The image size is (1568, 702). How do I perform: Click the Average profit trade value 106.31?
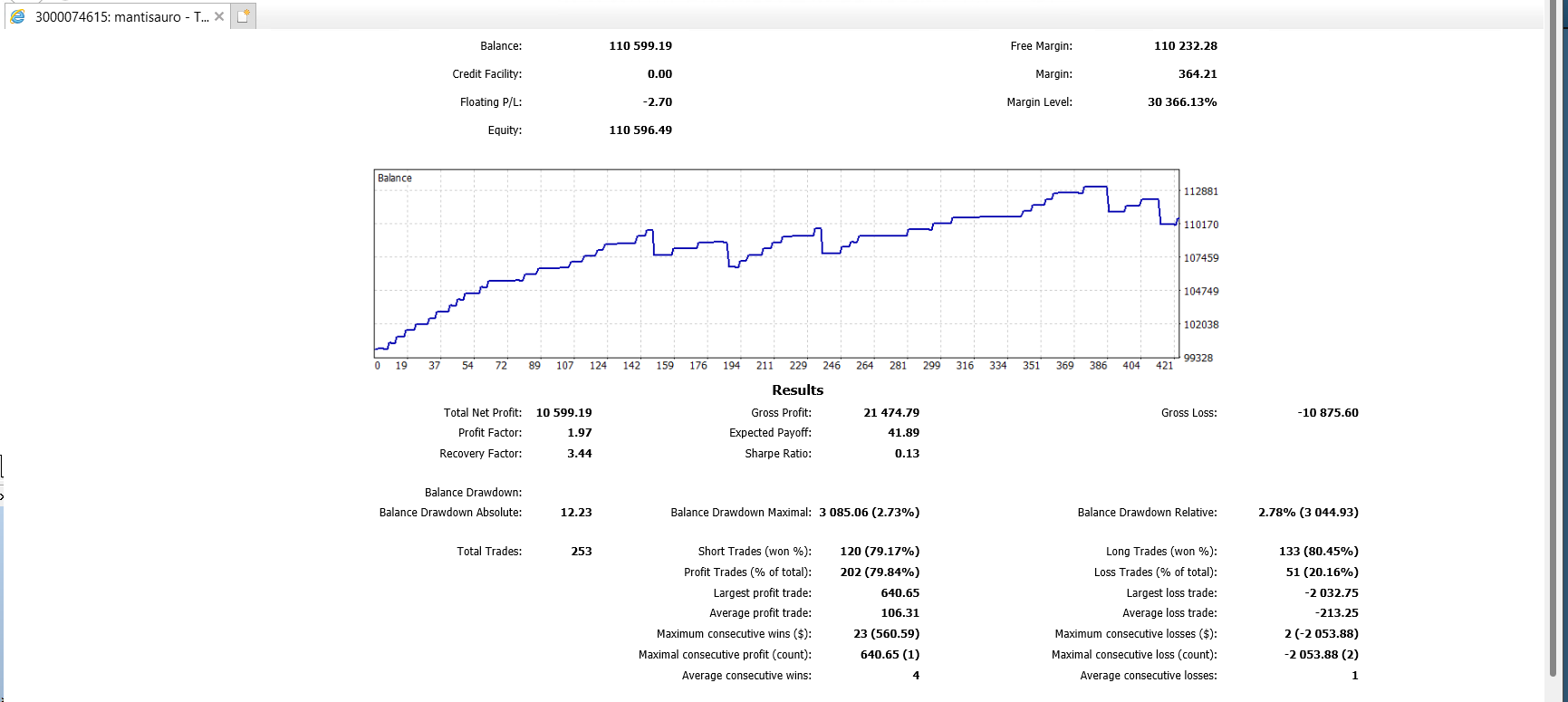[x=900, y=613]
